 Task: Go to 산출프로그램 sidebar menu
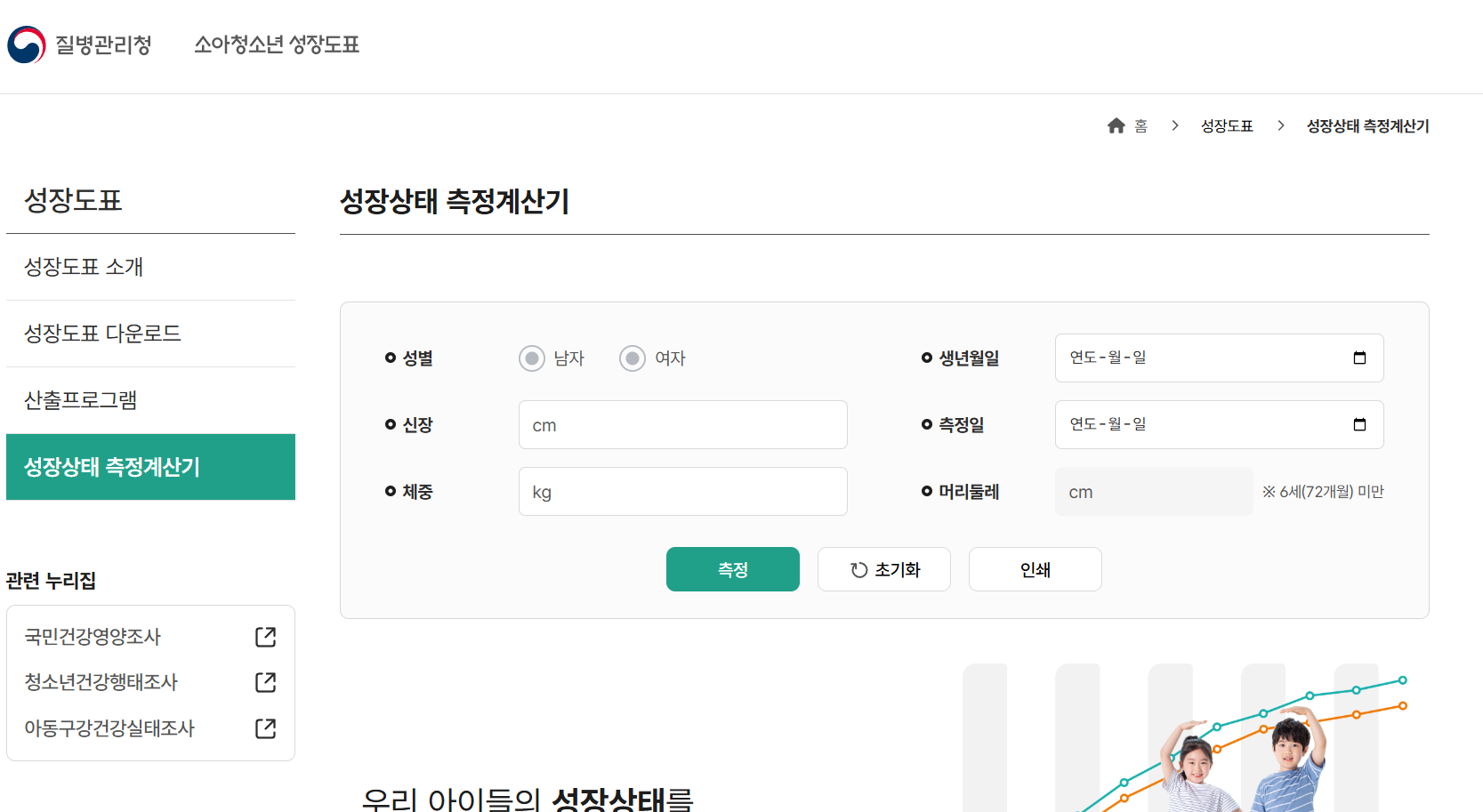81,400
